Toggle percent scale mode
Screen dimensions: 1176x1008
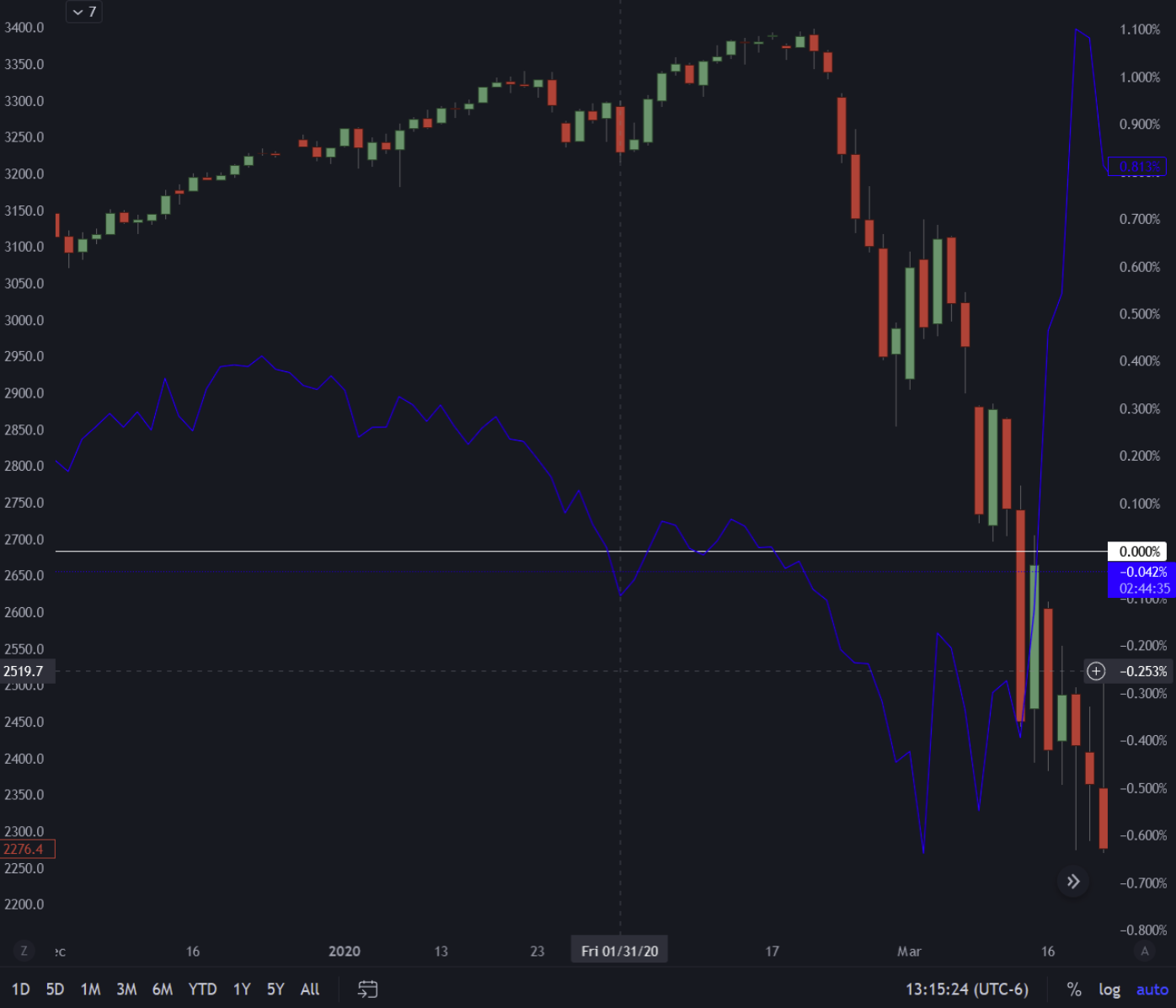pos(1074,989)
